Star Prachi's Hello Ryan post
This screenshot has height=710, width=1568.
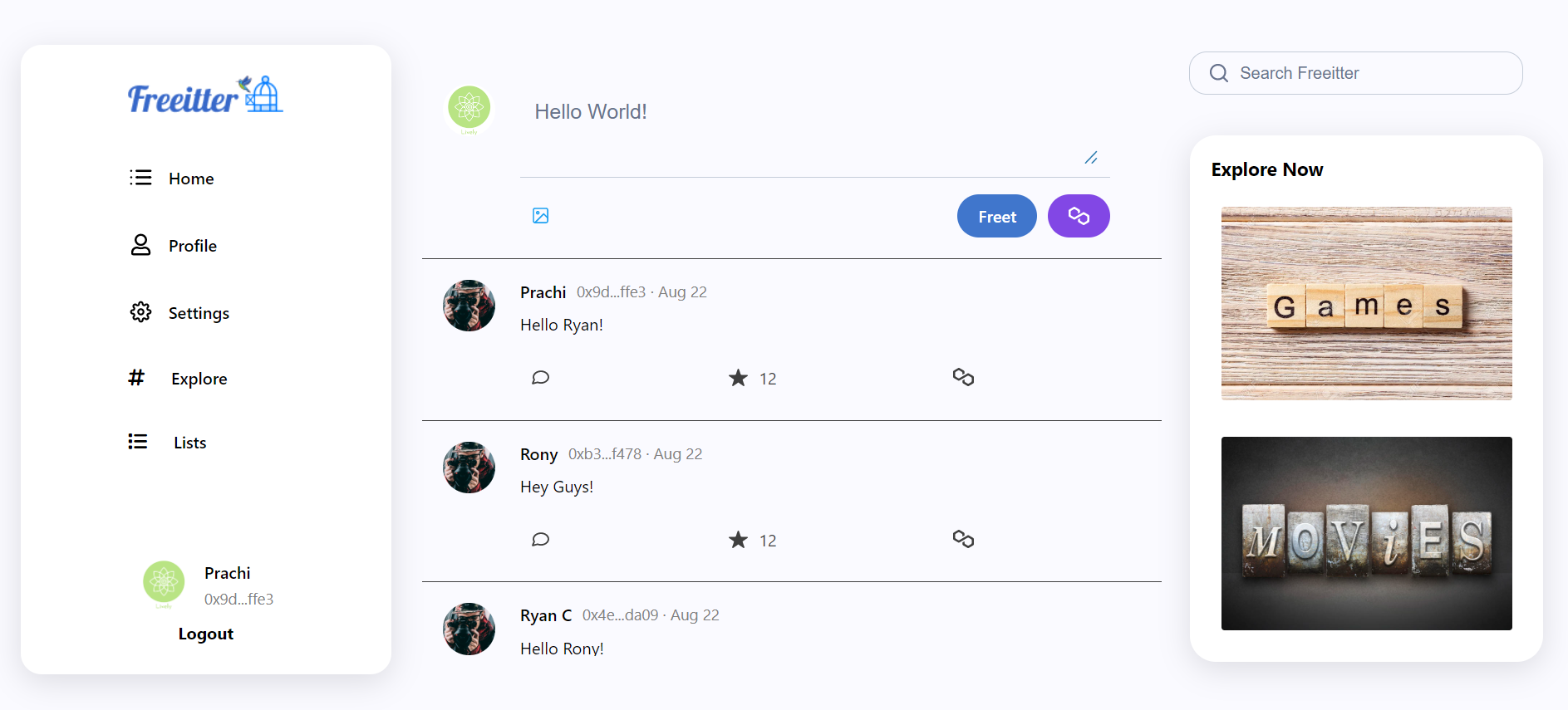738,378
